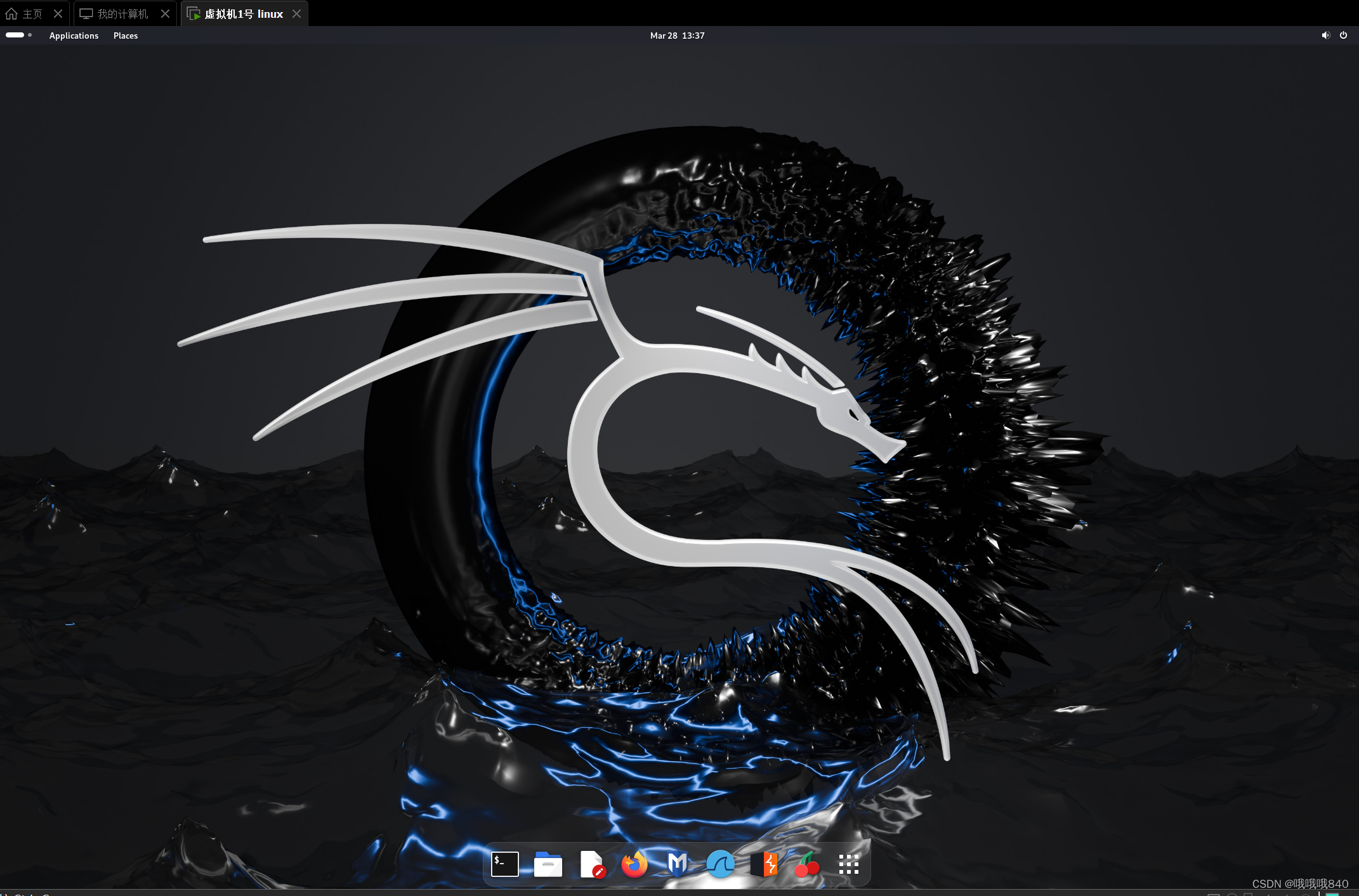Viewport: 1359px width, 896px height.
Task: Select the 虚拟机1号 linux tab
Action: (237, 14)
